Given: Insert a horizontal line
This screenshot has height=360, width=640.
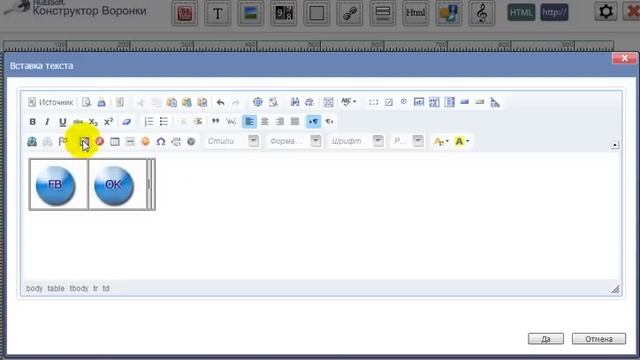Looking at the screenshot, I should (x=130, y=141).
